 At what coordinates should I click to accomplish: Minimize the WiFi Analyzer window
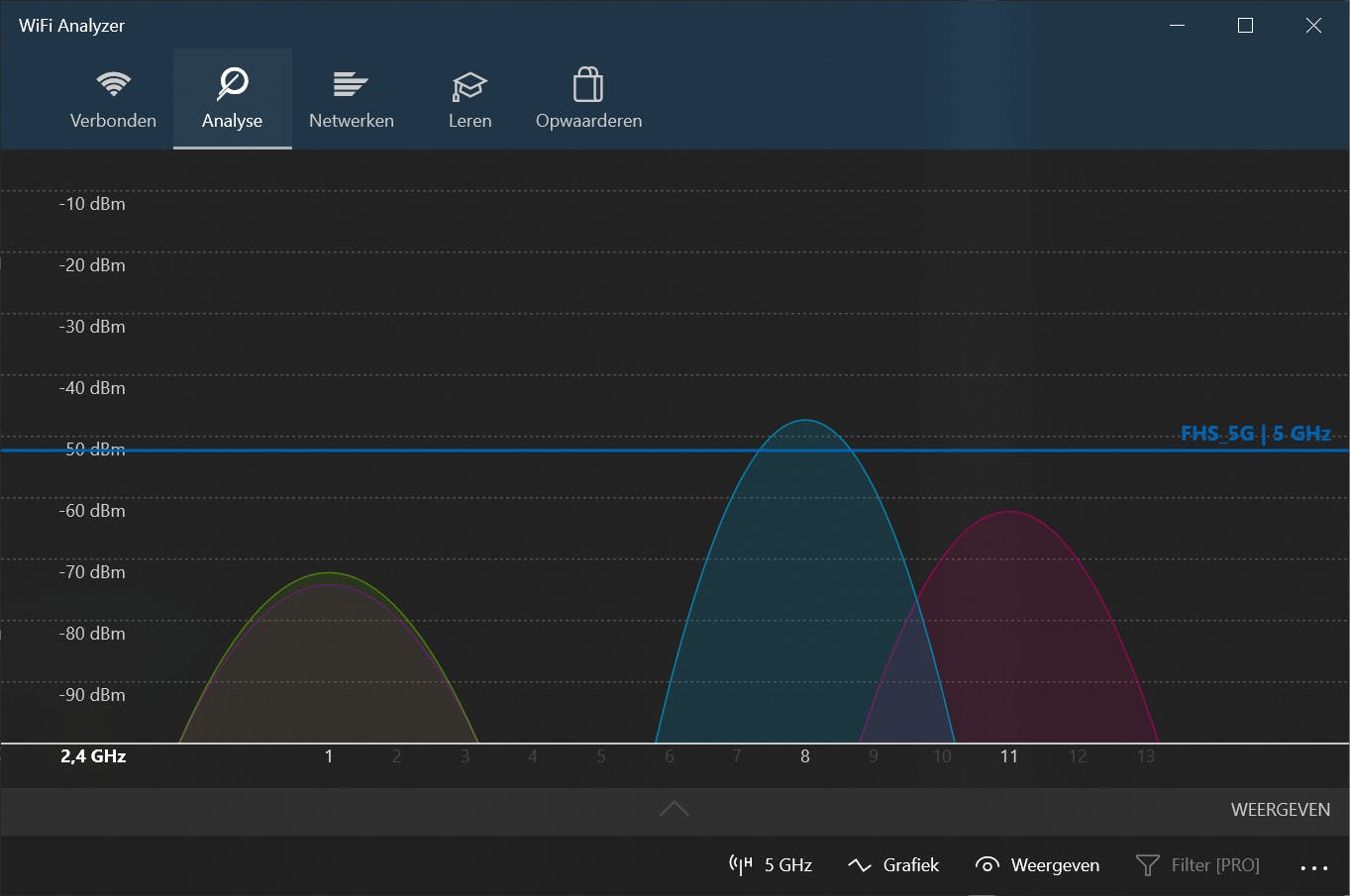coord(1178,26)
